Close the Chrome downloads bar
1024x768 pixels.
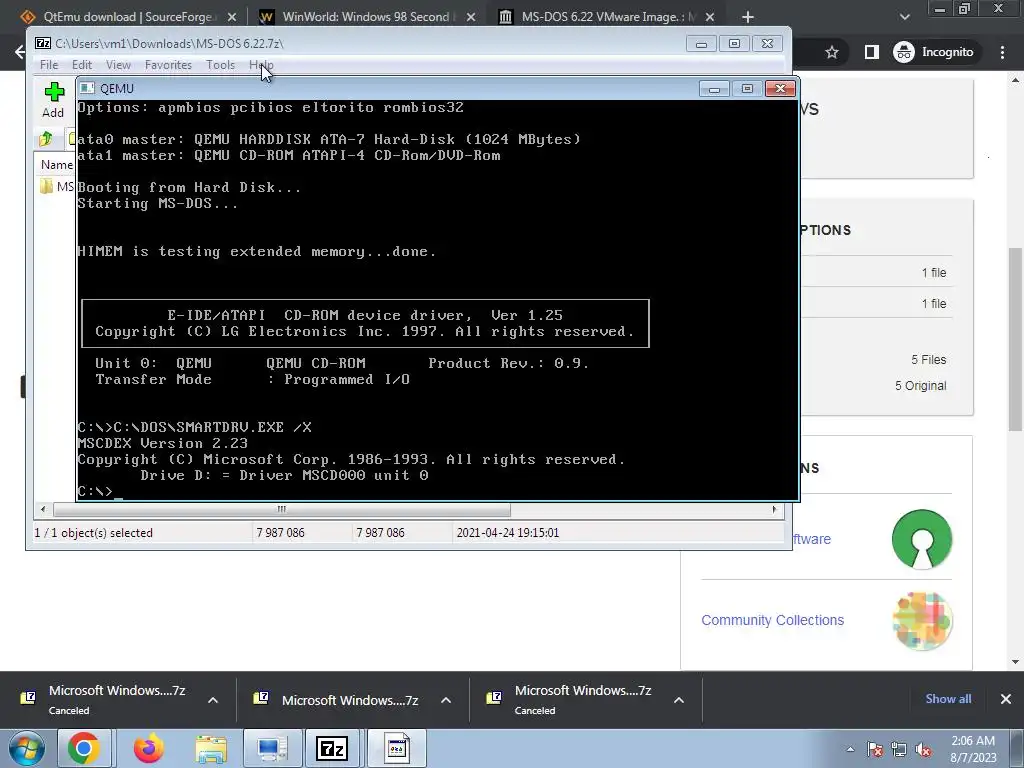click(1006, 699)
